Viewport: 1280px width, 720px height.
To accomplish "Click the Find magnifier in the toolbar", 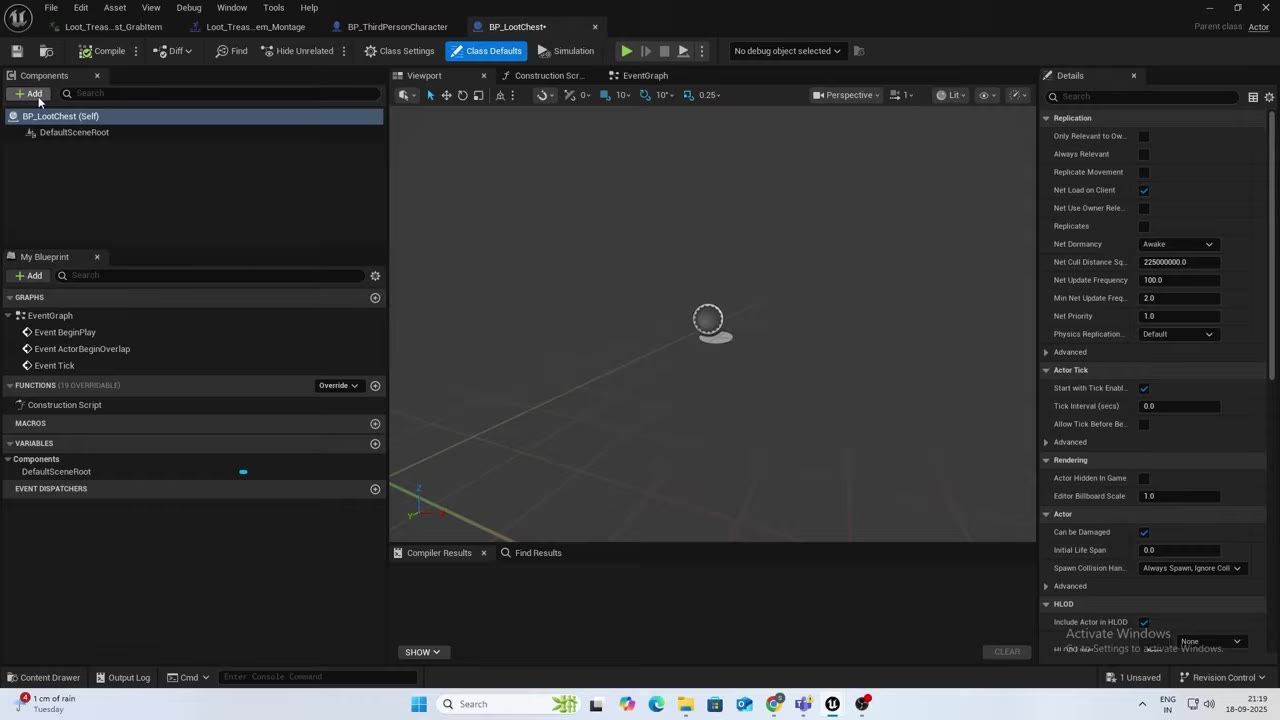I will [232, 51].
